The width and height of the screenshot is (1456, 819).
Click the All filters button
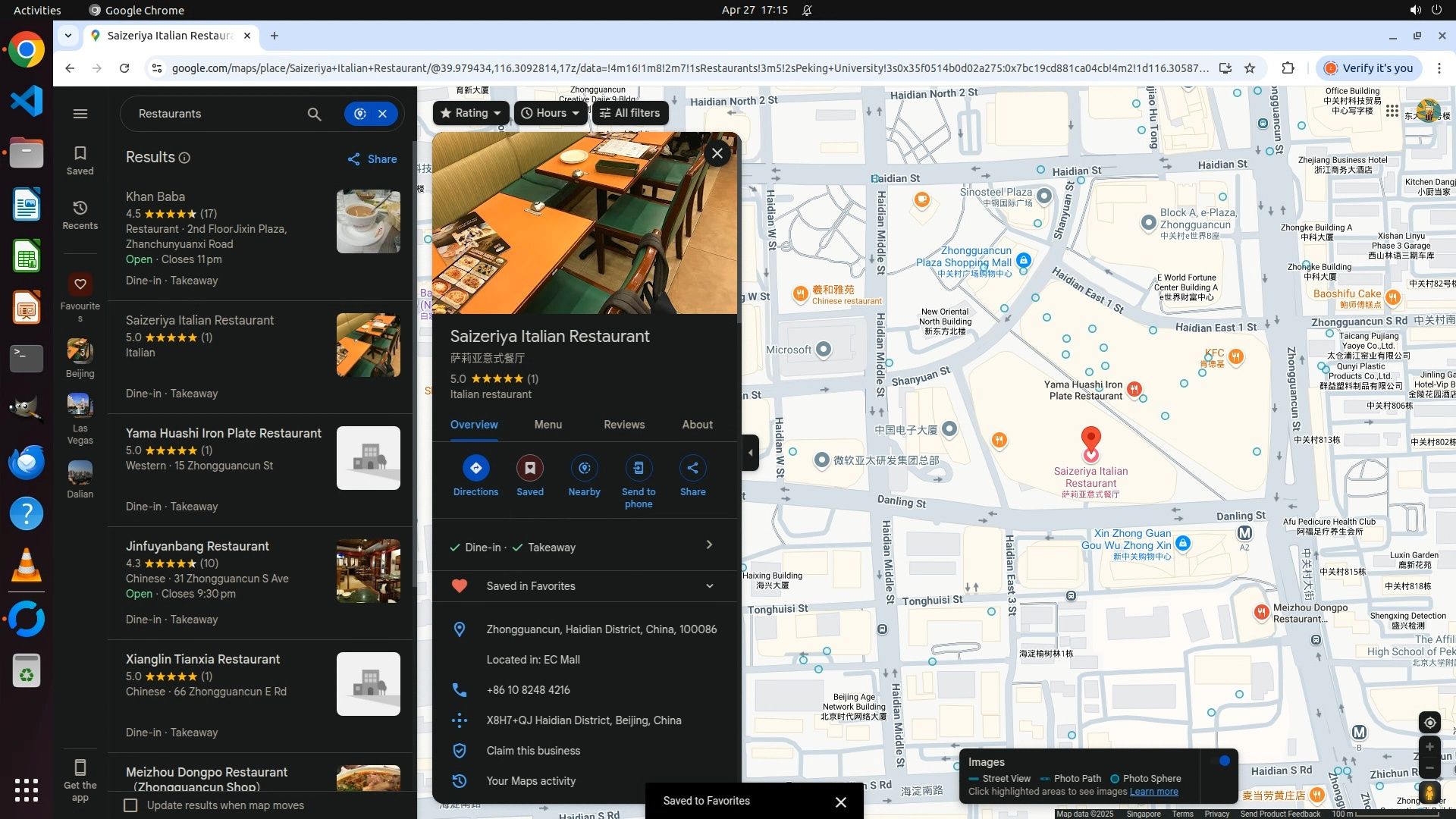coord(629,113)
